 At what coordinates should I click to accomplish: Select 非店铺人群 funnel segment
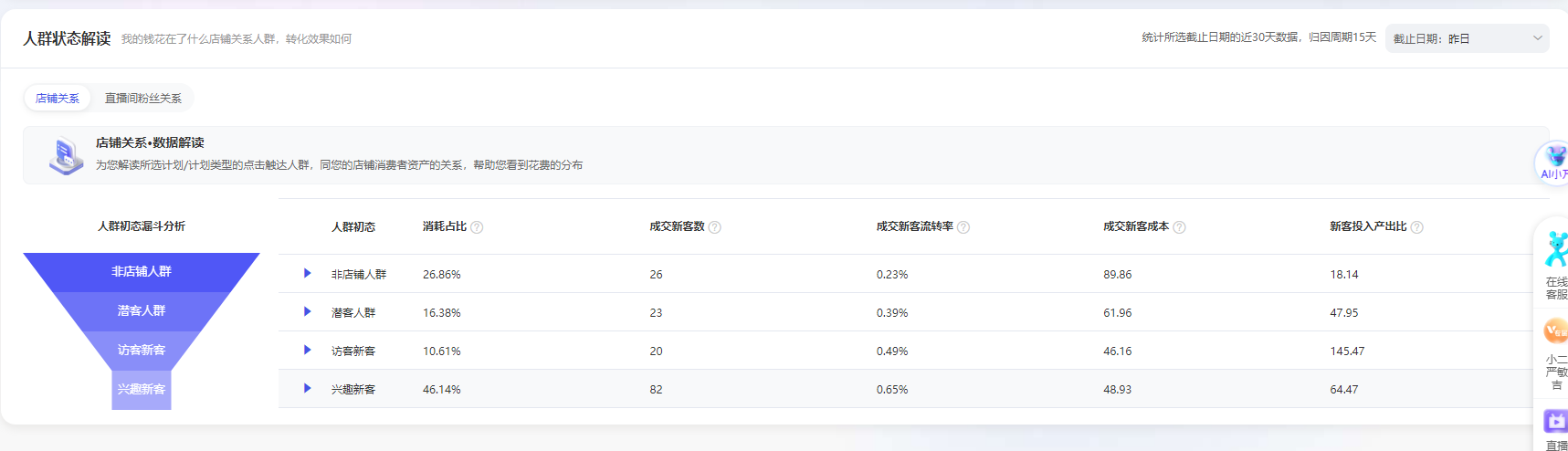click(142, 272)
